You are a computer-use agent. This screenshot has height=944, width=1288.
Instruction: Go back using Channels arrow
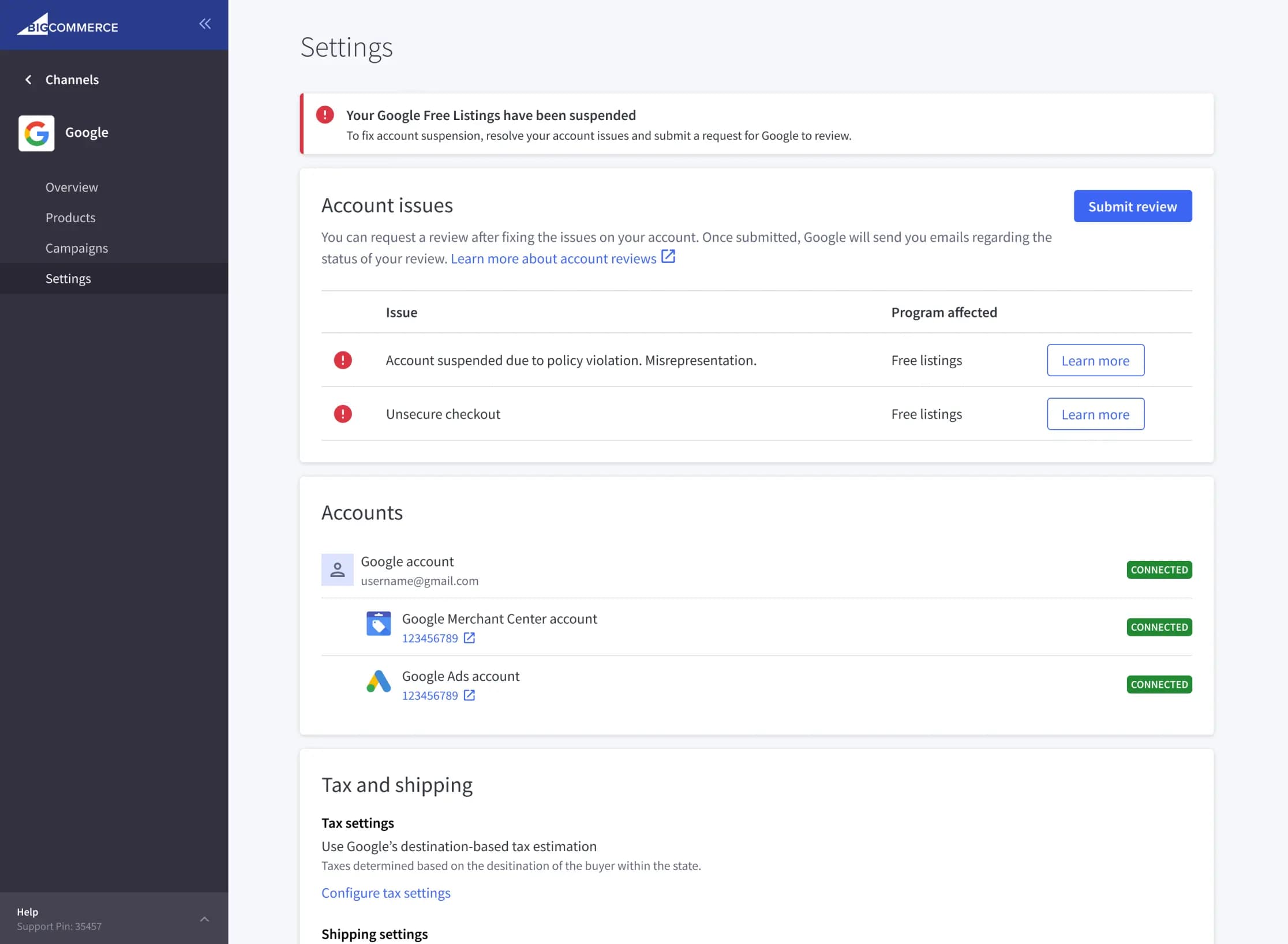pyautogui.click(x=28, y=80)
